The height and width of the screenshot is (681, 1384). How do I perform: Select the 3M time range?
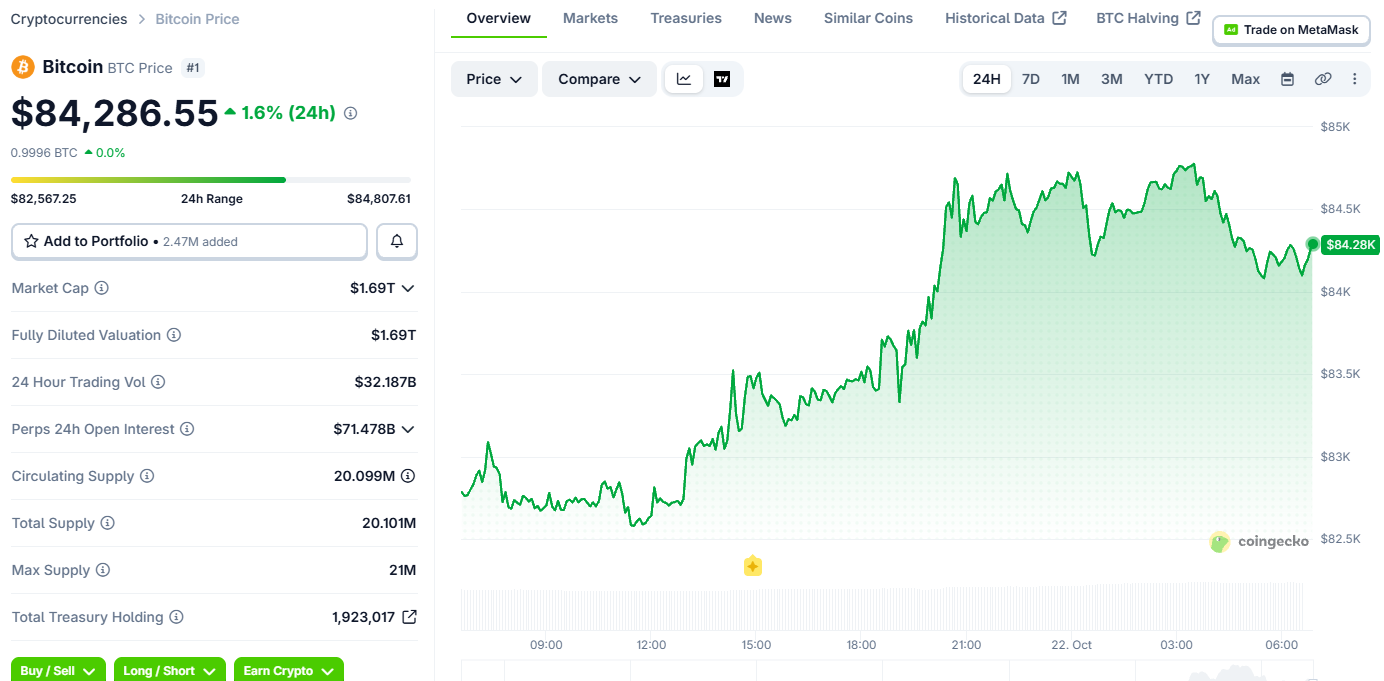point(1112,79)
